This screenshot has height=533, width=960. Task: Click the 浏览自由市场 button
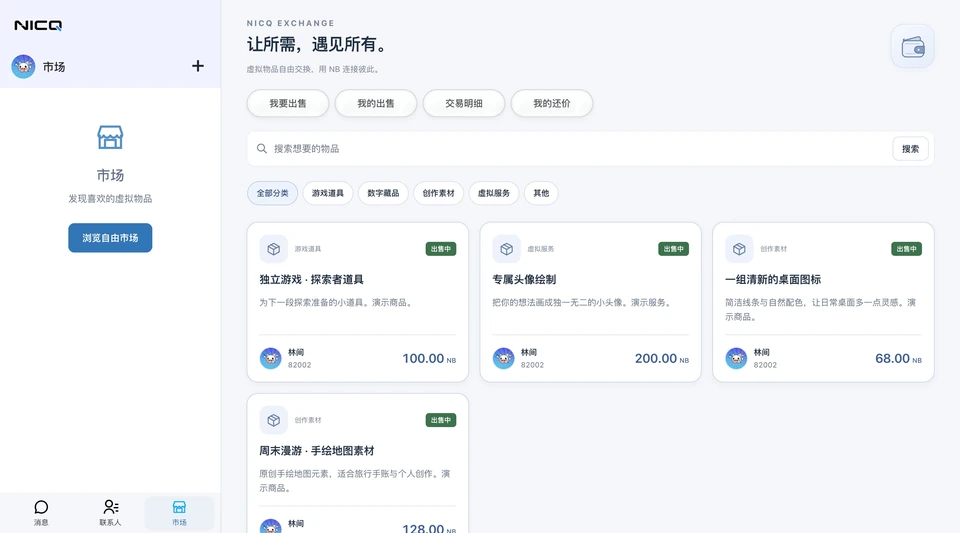pyautogui.click(x=110, y=238)
